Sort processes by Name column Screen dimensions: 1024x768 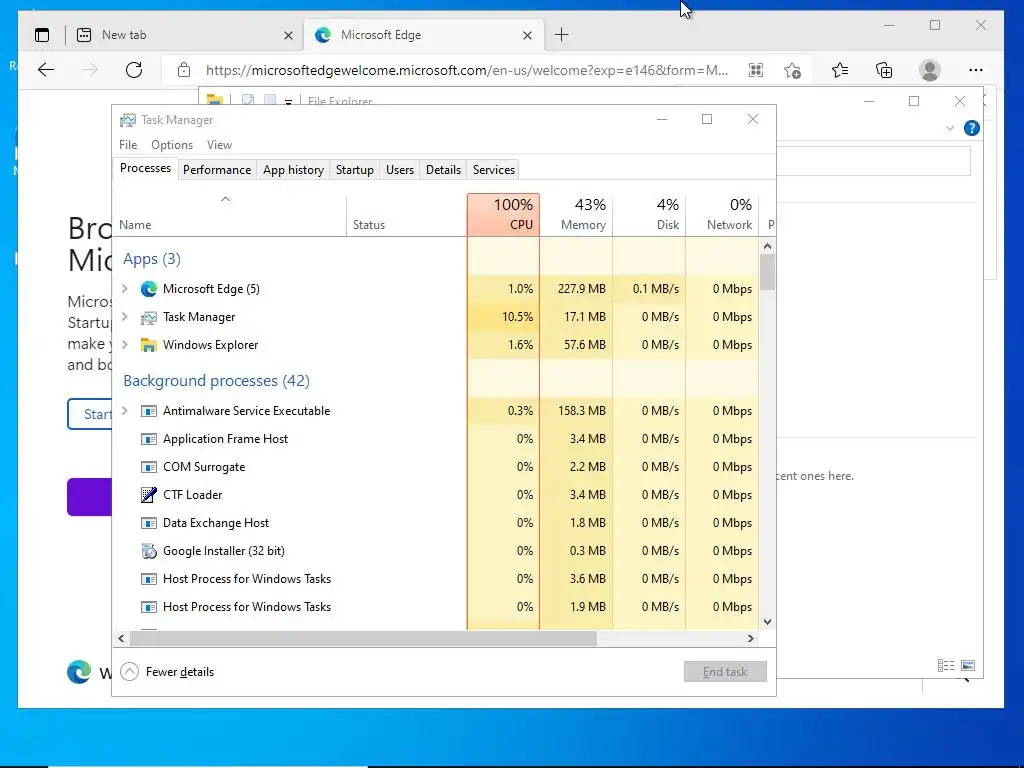click(x=229, y=215)
